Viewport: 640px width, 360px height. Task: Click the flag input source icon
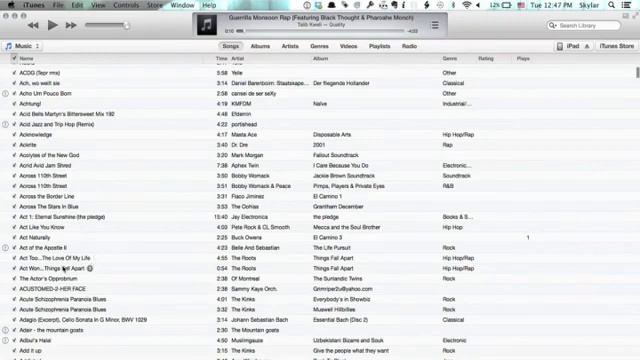click(521, 5)
